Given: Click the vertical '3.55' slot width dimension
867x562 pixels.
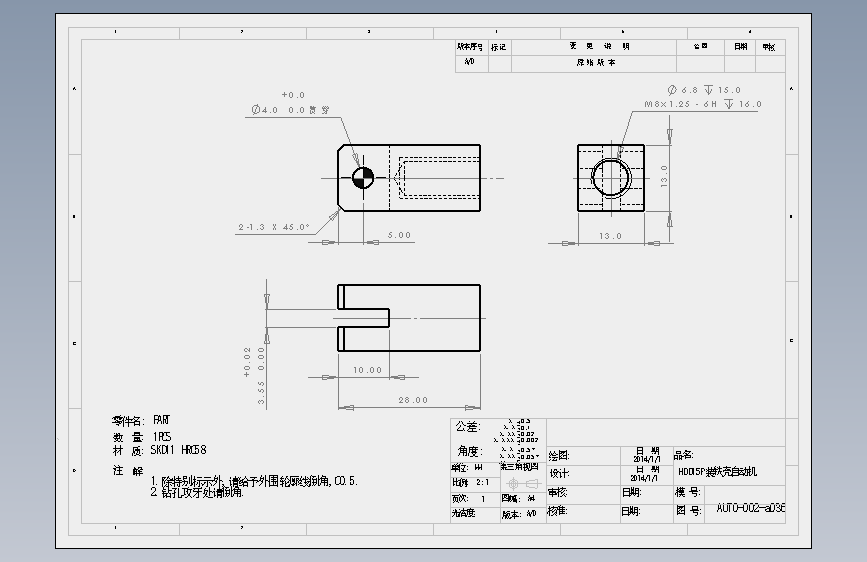Looking at the screenshot, I should click(x=262, y=392).
